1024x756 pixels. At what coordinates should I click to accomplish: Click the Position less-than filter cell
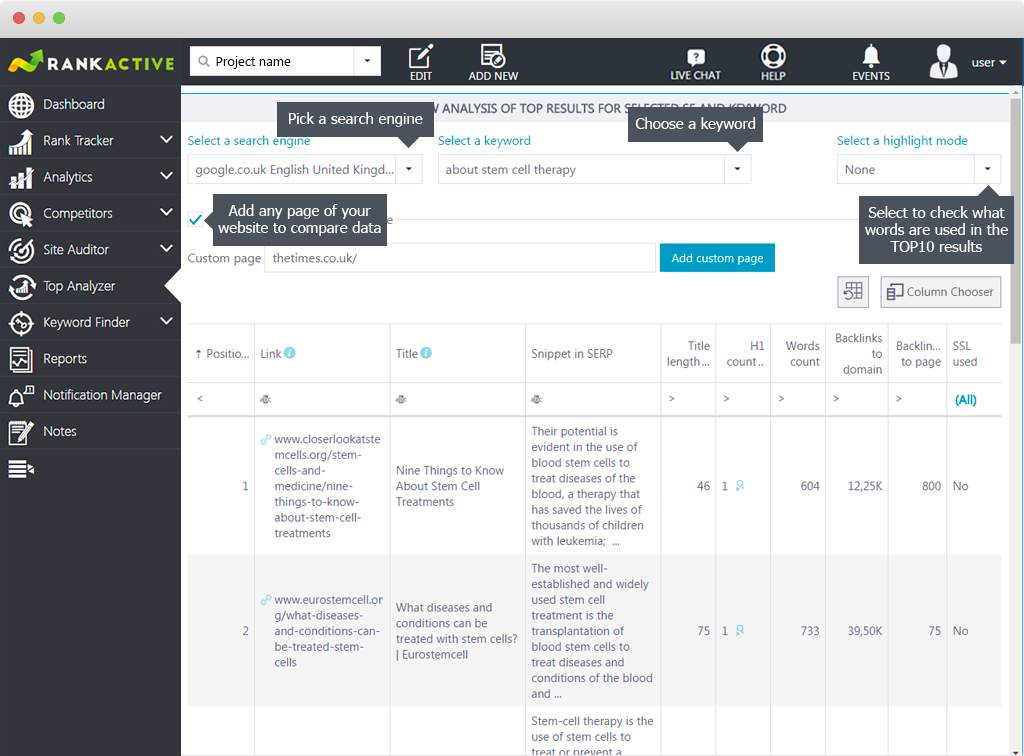(x=221, y=399)
